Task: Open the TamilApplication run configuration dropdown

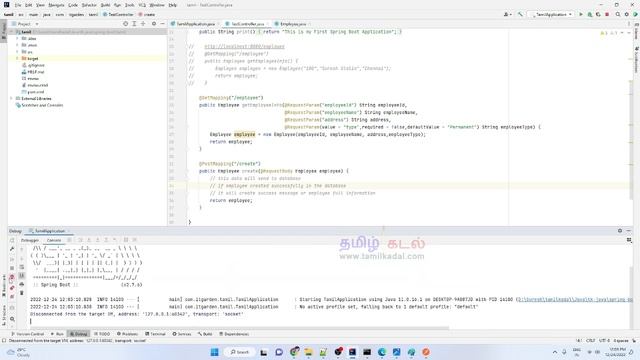Action: pos(551,14)
